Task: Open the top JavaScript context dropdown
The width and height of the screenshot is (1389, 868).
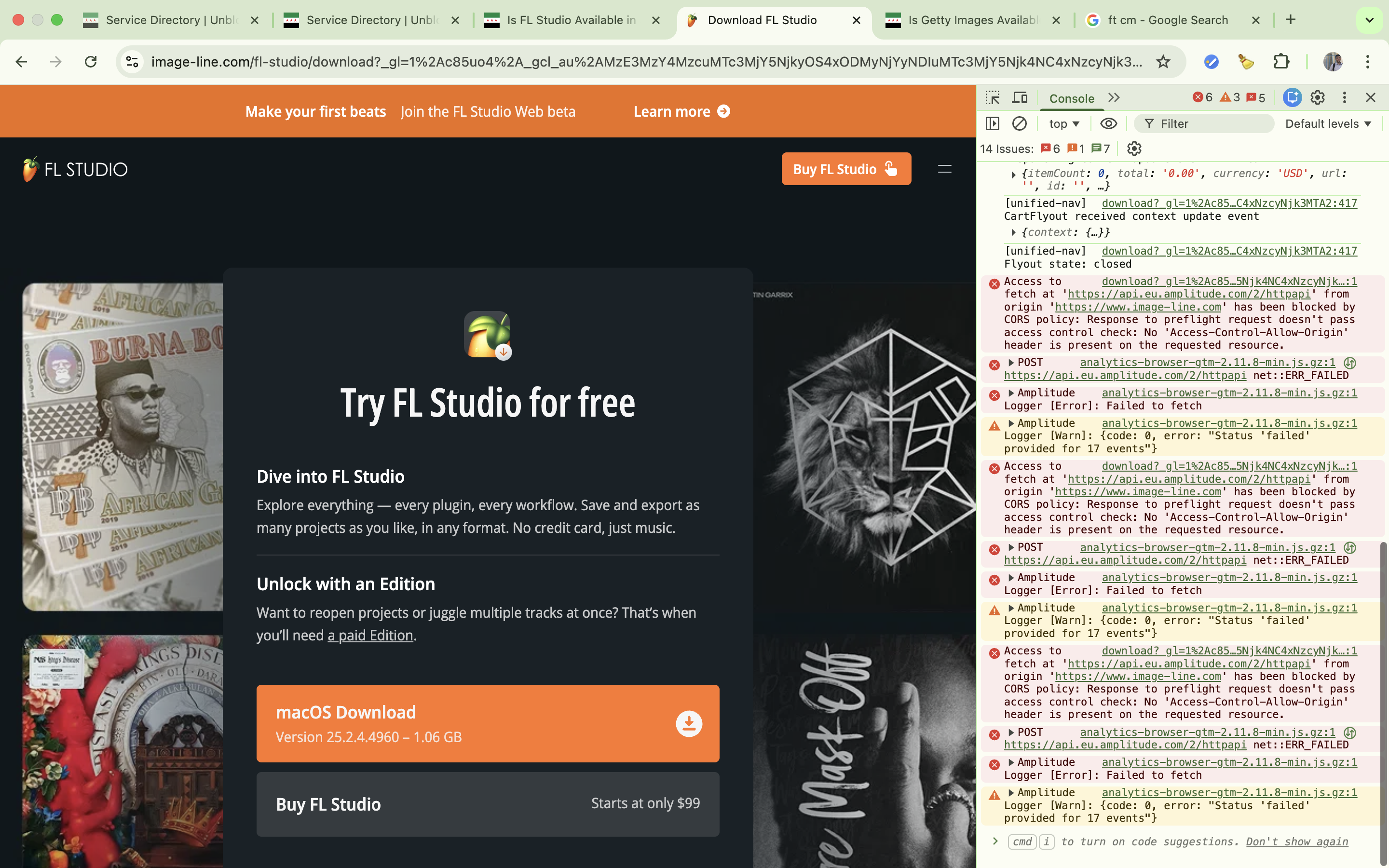Action: point(1063,123)
